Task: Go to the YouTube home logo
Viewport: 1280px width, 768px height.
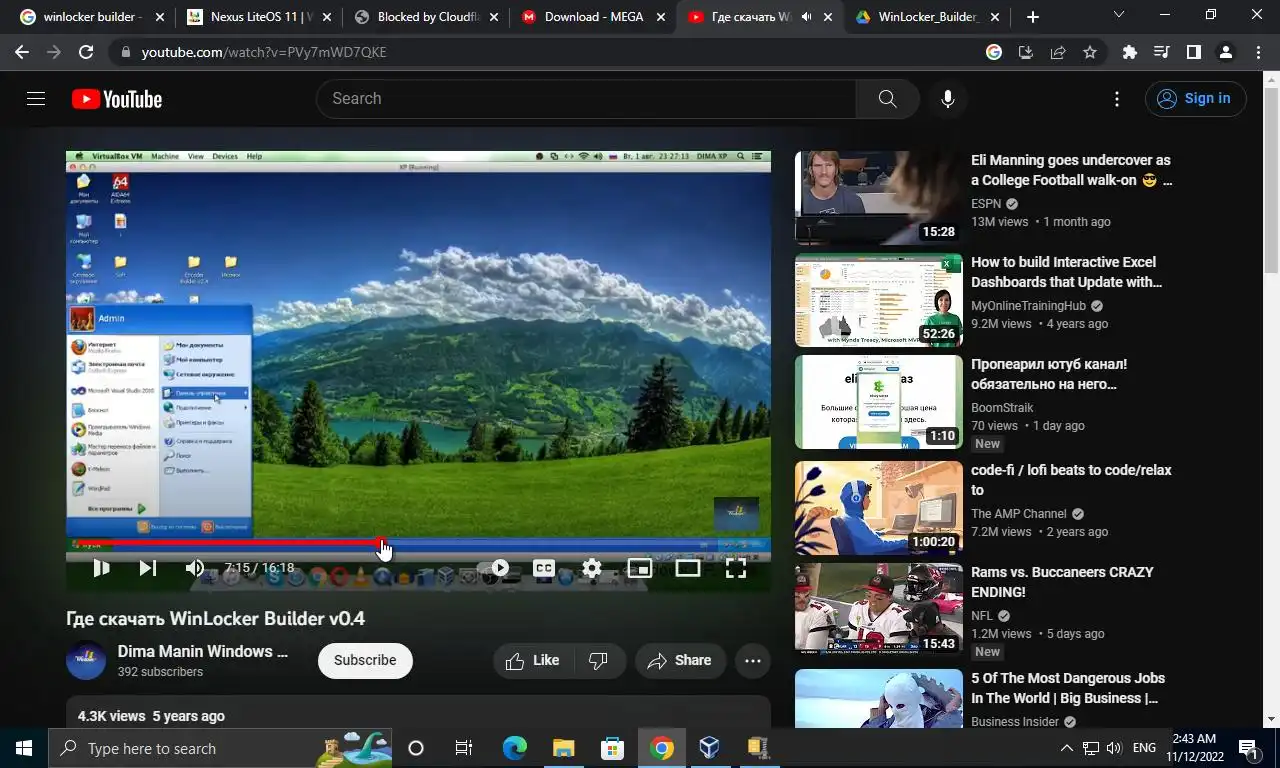Action: (x=117, y=98)
